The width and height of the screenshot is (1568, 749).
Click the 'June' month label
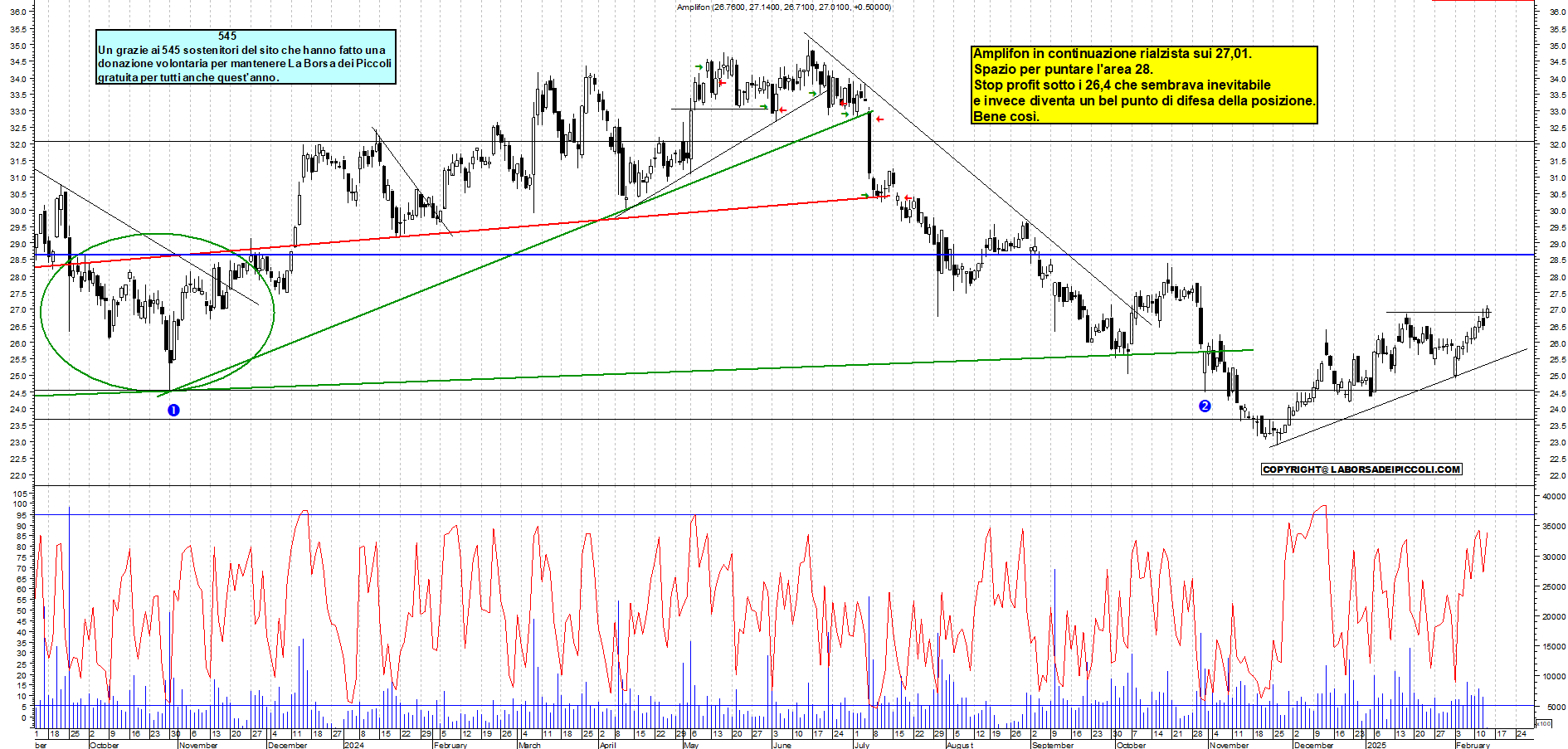point(782,745)
